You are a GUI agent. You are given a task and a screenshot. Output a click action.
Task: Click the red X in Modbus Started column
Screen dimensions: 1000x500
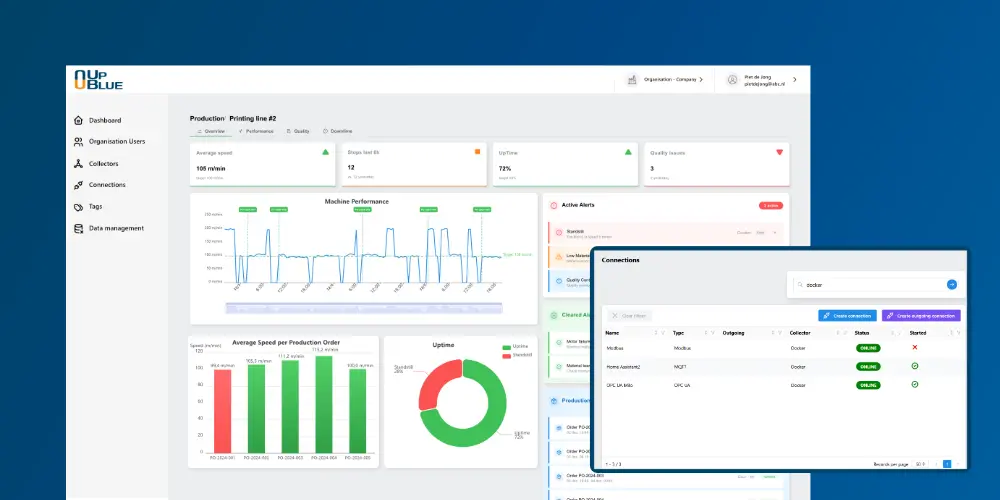915,347
